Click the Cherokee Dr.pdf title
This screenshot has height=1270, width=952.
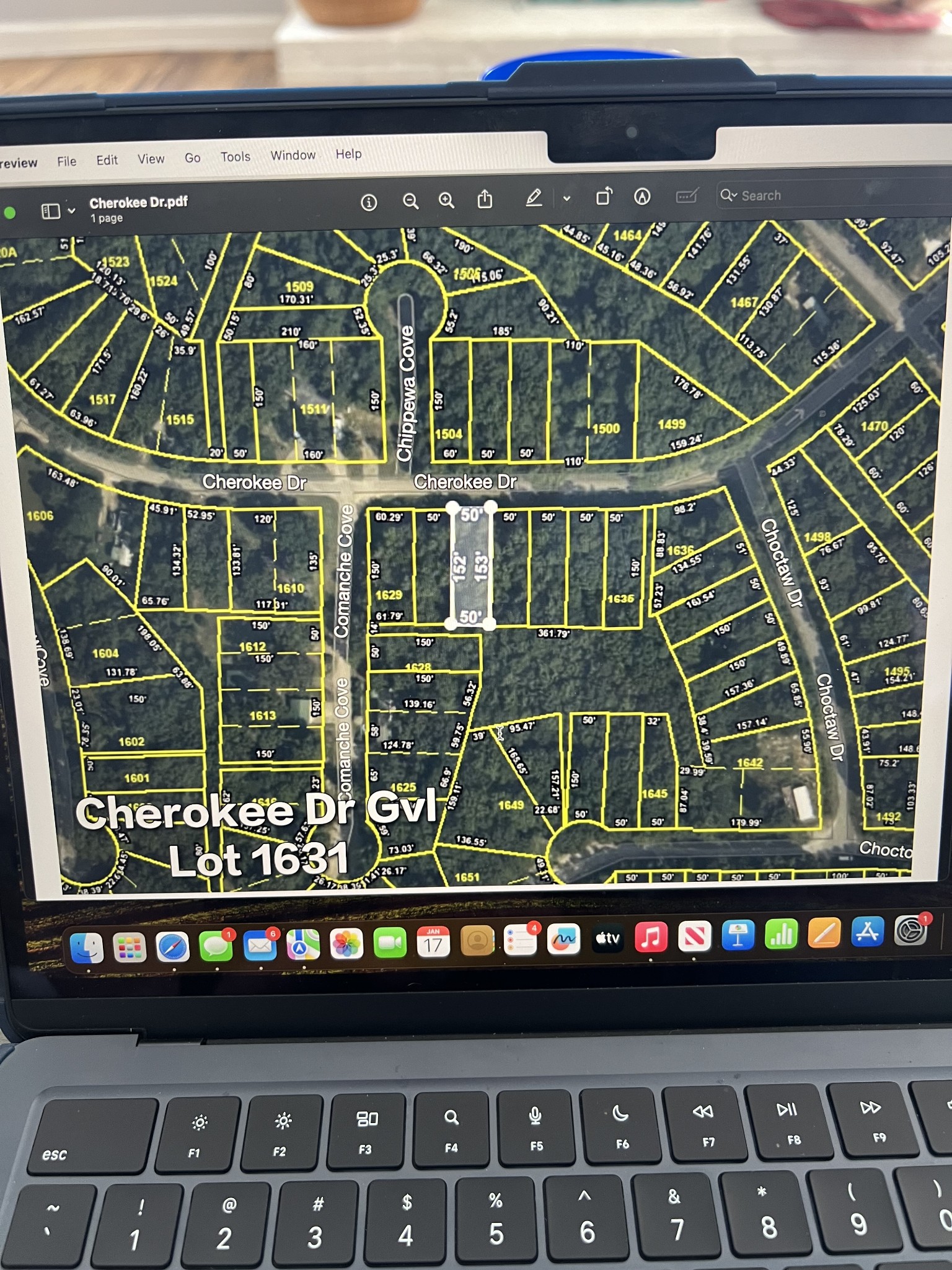pos(138,203)
